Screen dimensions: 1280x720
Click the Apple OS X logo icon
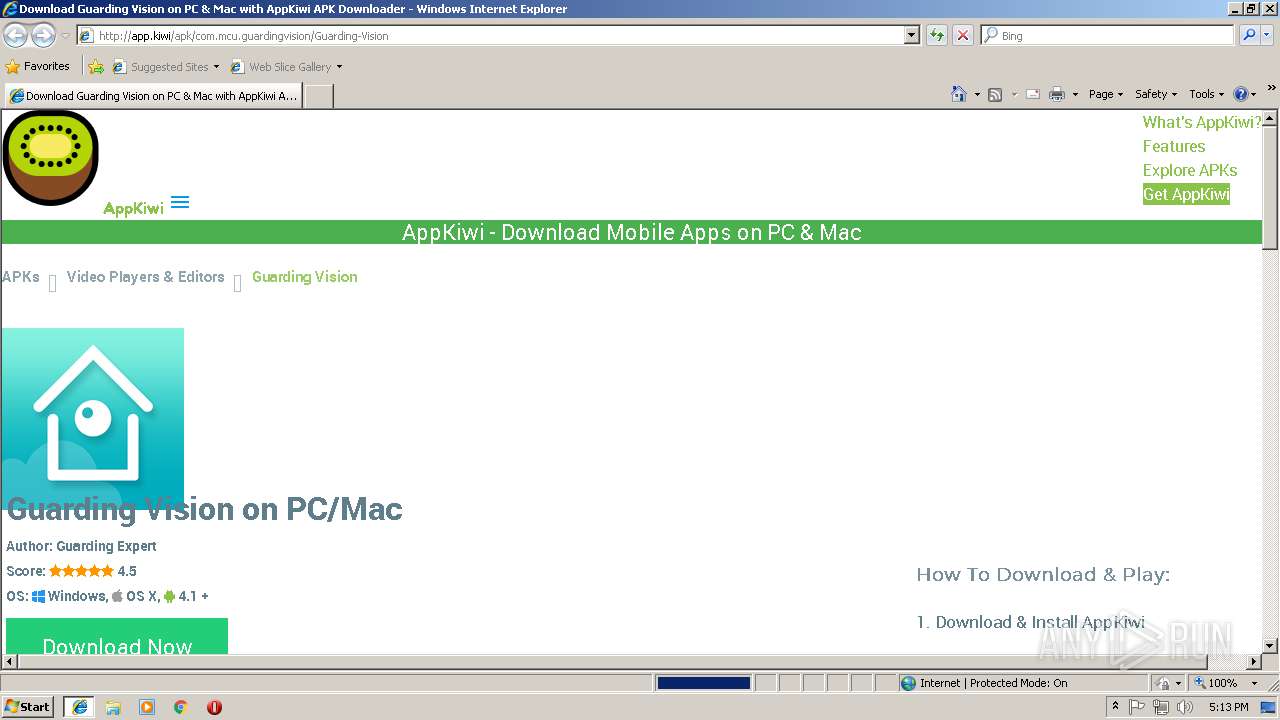coord(117,596)
